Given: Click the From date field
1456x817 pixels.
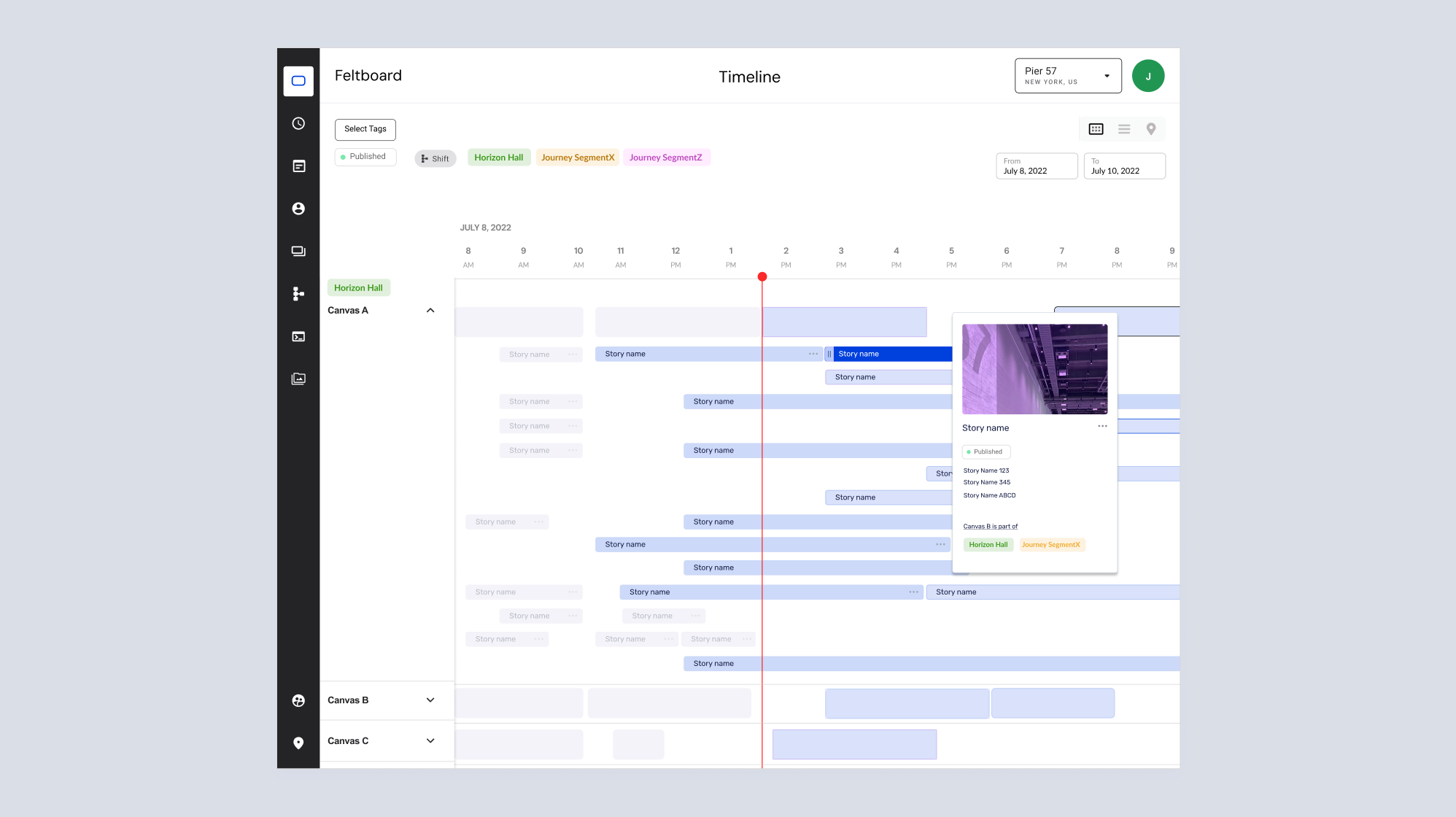Looking at the screenshot, I should coord(1036,166).
